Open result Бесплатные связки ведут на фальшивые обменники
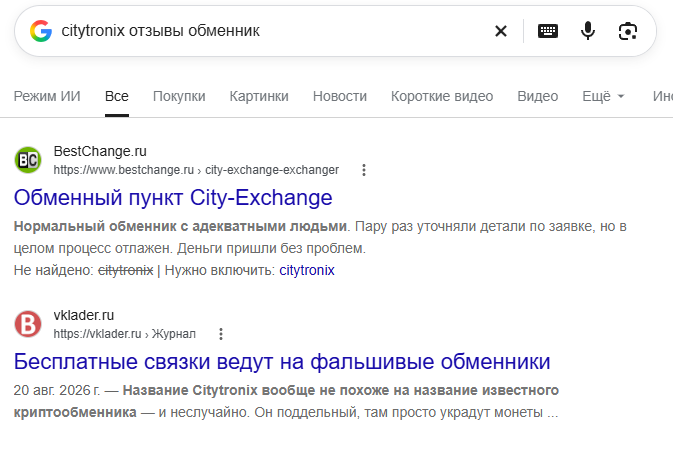 [x=282, y=361]
